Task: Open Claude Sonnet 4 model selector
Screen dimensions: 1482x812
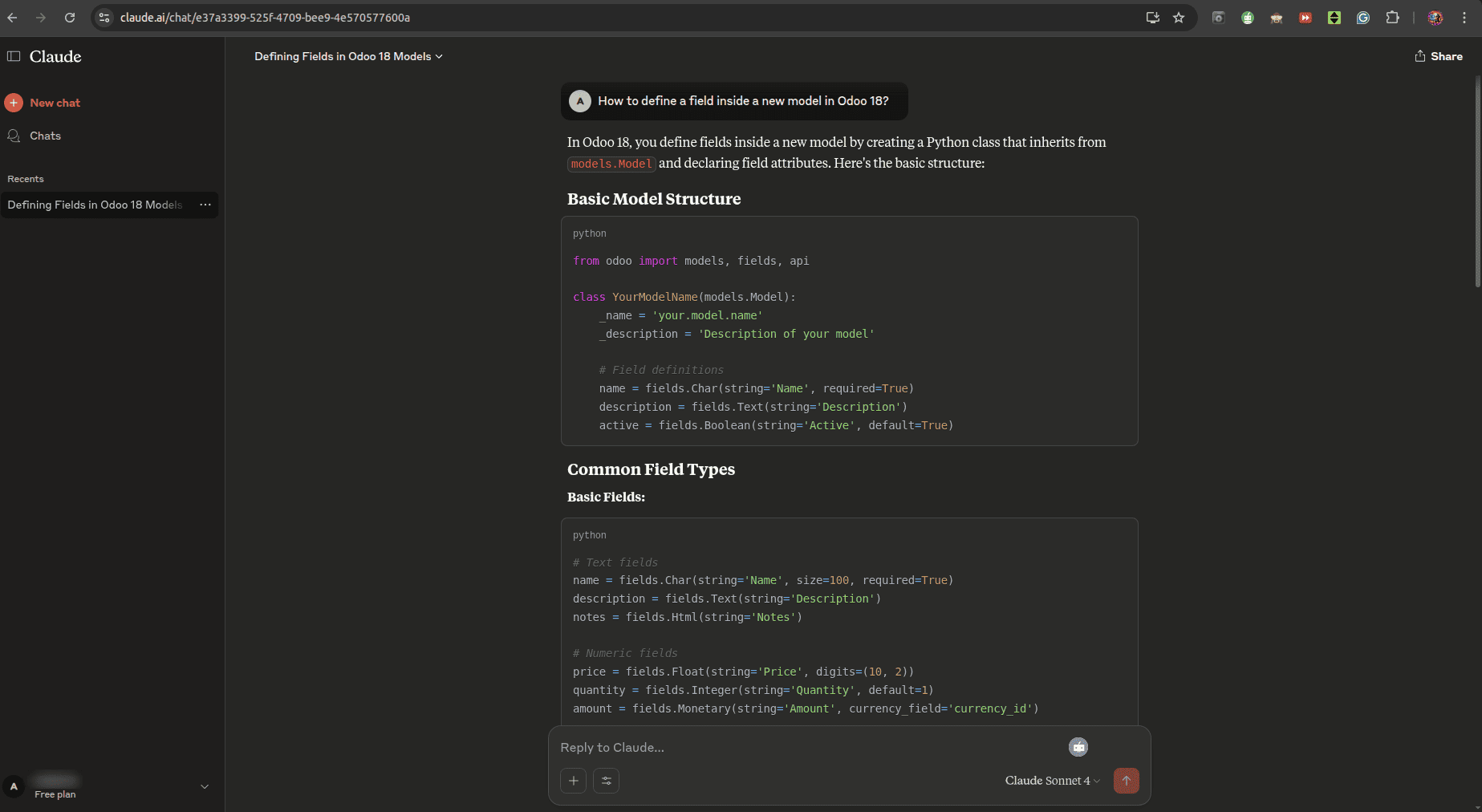Action: 1052,781
